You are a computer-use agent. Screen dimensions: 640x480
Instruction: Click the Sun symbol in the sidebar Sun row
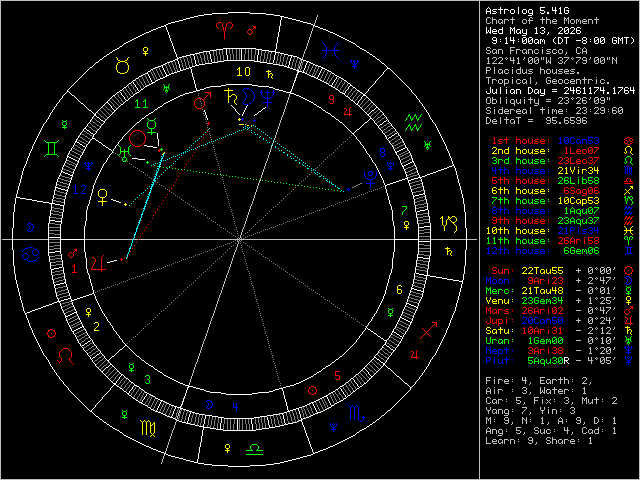628,271
